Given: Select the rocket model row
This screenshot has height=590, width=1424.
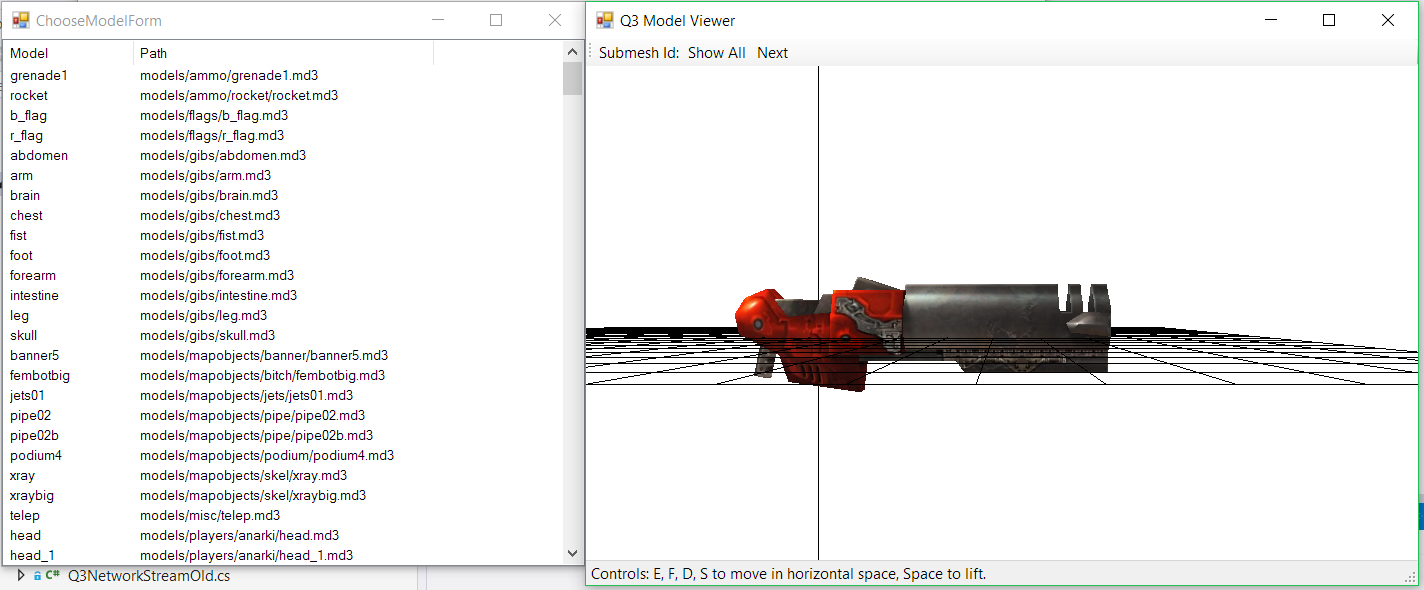Looking at the screenshot, I should pyautogui.click(x=284, y=95).
